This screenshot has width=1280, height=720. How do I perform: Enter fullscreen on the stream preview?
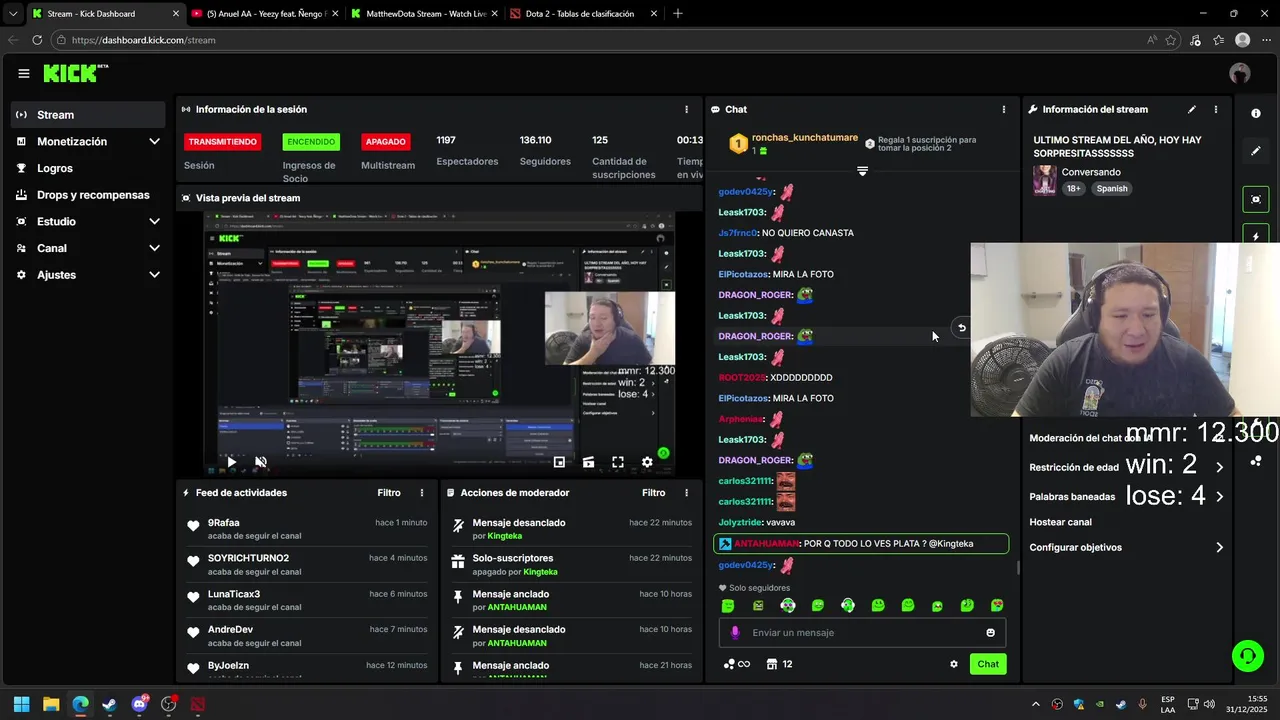click(x=618, y=462)
